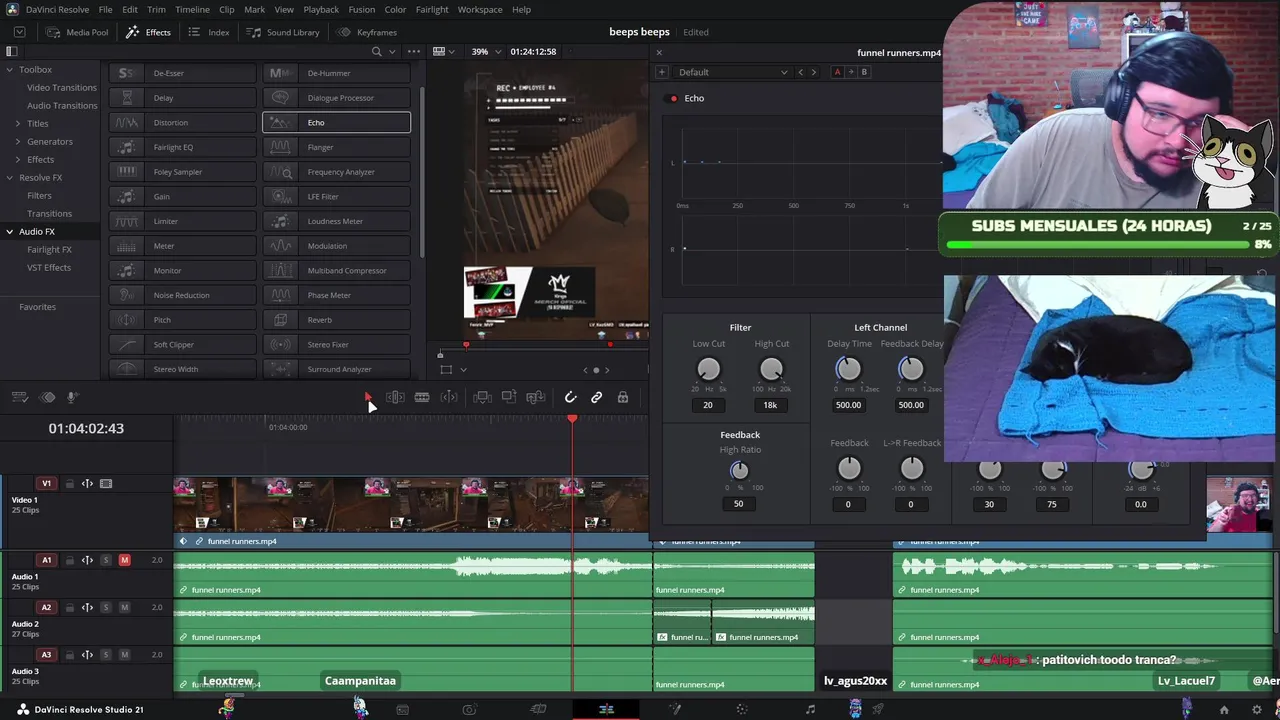This screenshot has width=1280, height=720.
Task: Lock the Video 1 track
Action: click(70, 484)
